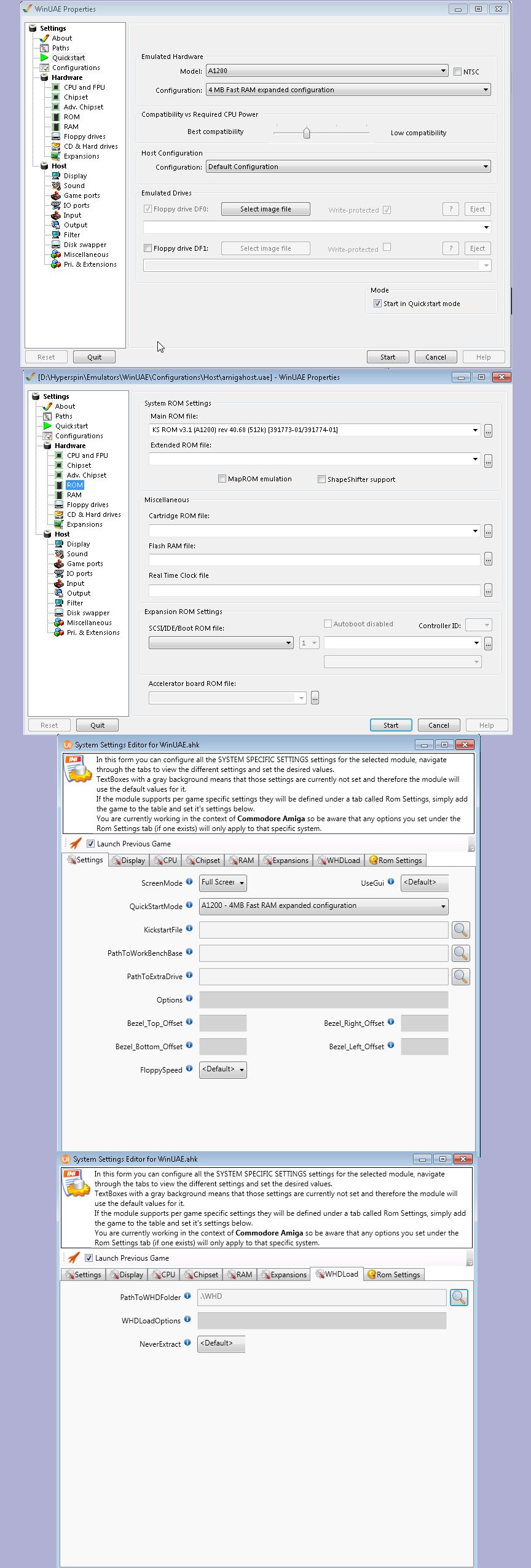Browse for PathToExtraDrive with magnifier button
The width and height of the screenshot is (531, 1568).
point(461,977)
